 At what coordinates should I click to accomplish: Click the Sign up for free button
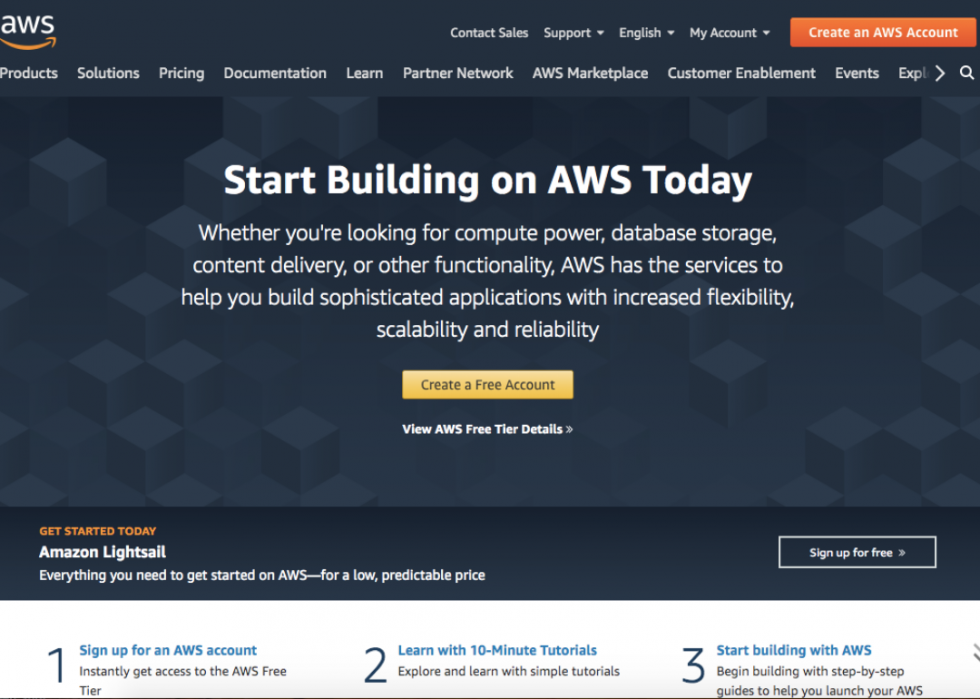point(857,552)
